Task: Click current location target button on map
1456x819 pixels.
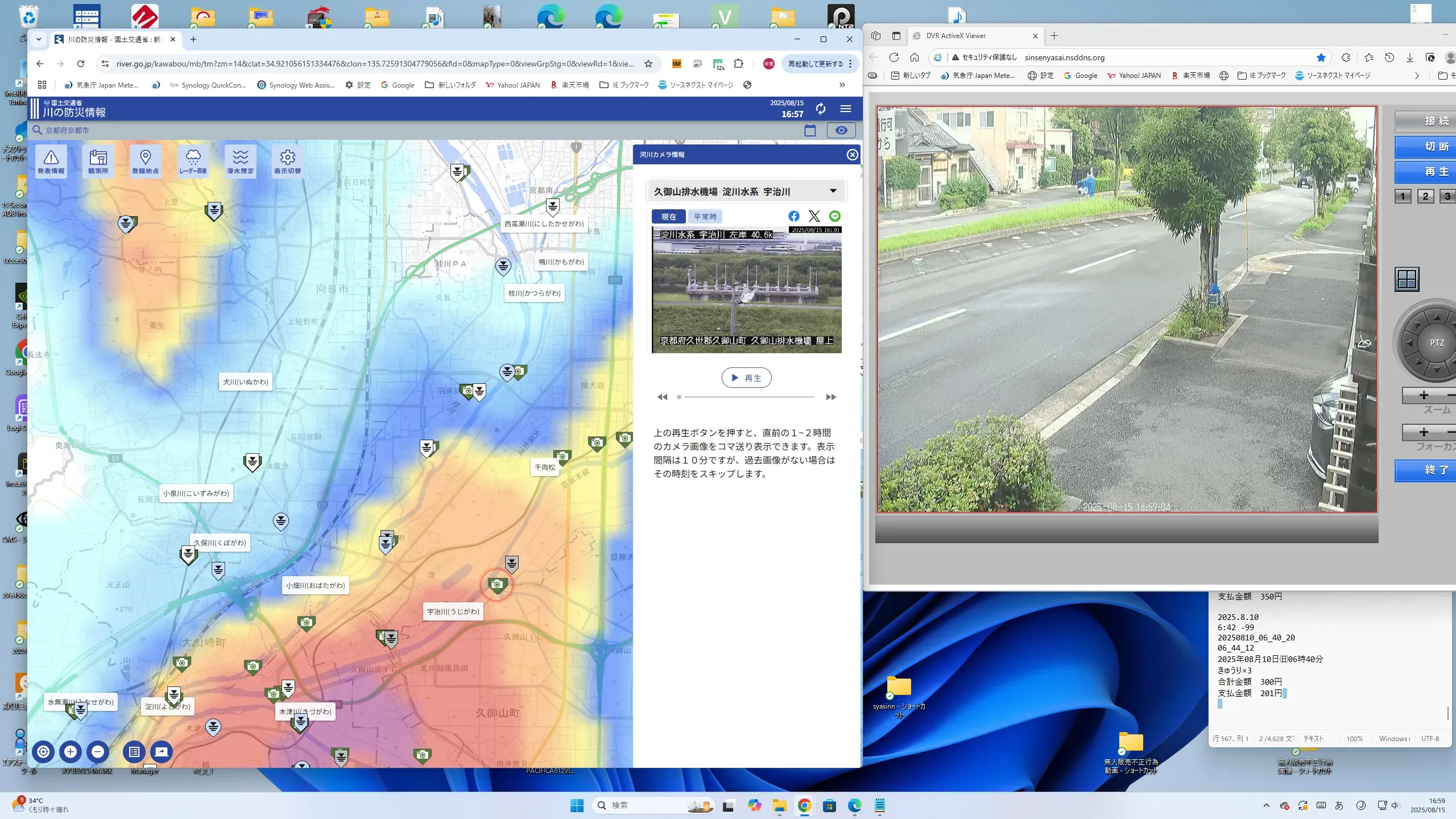Action: 43,752
